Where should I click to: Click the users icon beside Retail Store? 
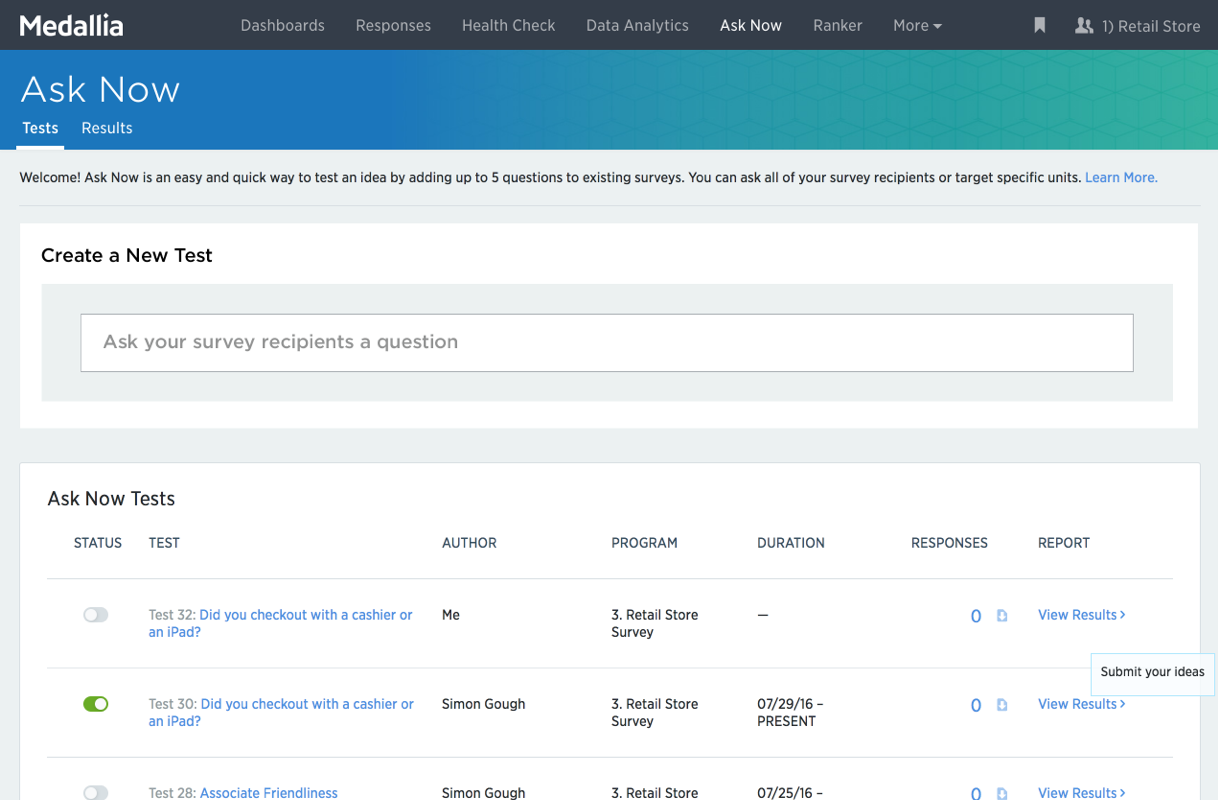click(x=1083, y=26)
